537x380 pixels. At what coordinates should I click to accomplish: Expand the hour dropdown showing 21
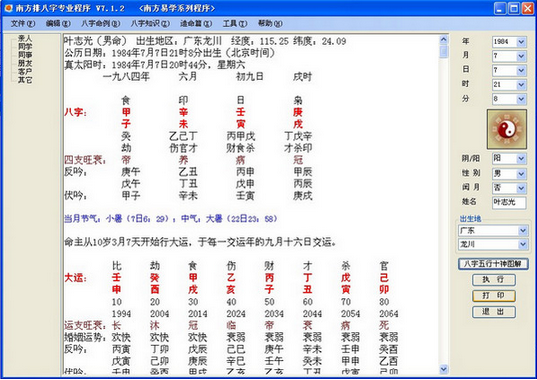521,85
